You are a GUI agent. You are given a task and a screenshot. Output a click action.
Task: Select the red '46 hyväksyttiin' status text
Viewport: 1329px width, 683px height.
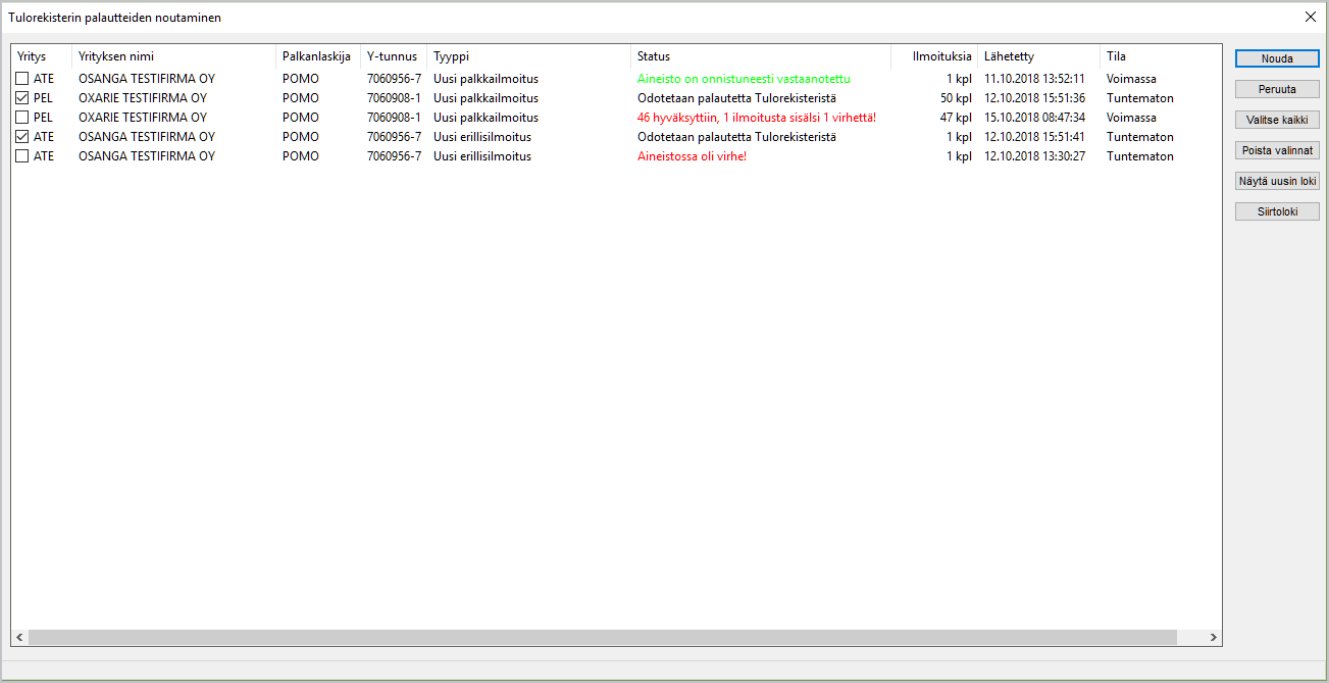pyautogui.click(x=756, y=118)
